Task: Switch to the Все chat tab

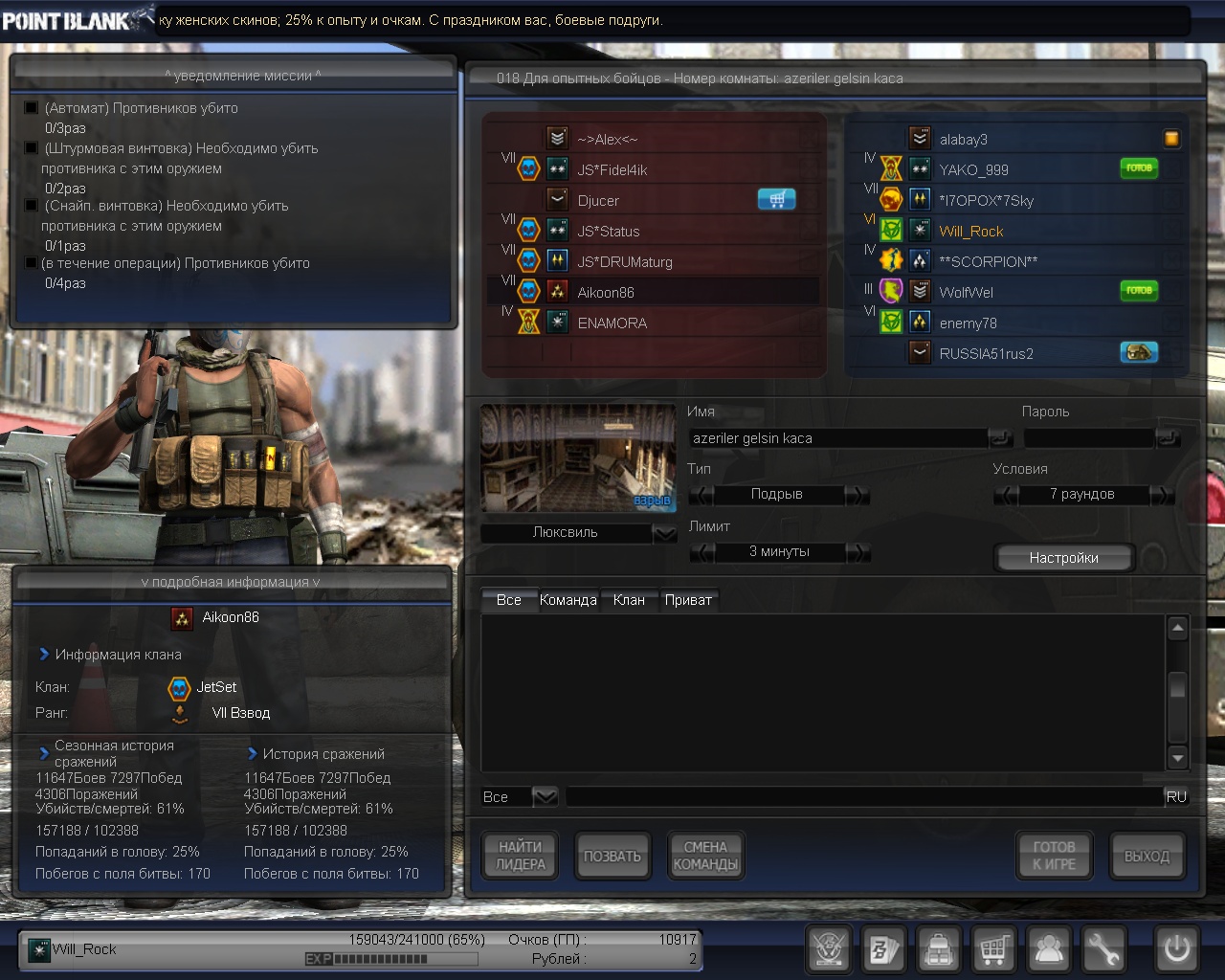Action: pyautogui.click(x=509, y=600)
